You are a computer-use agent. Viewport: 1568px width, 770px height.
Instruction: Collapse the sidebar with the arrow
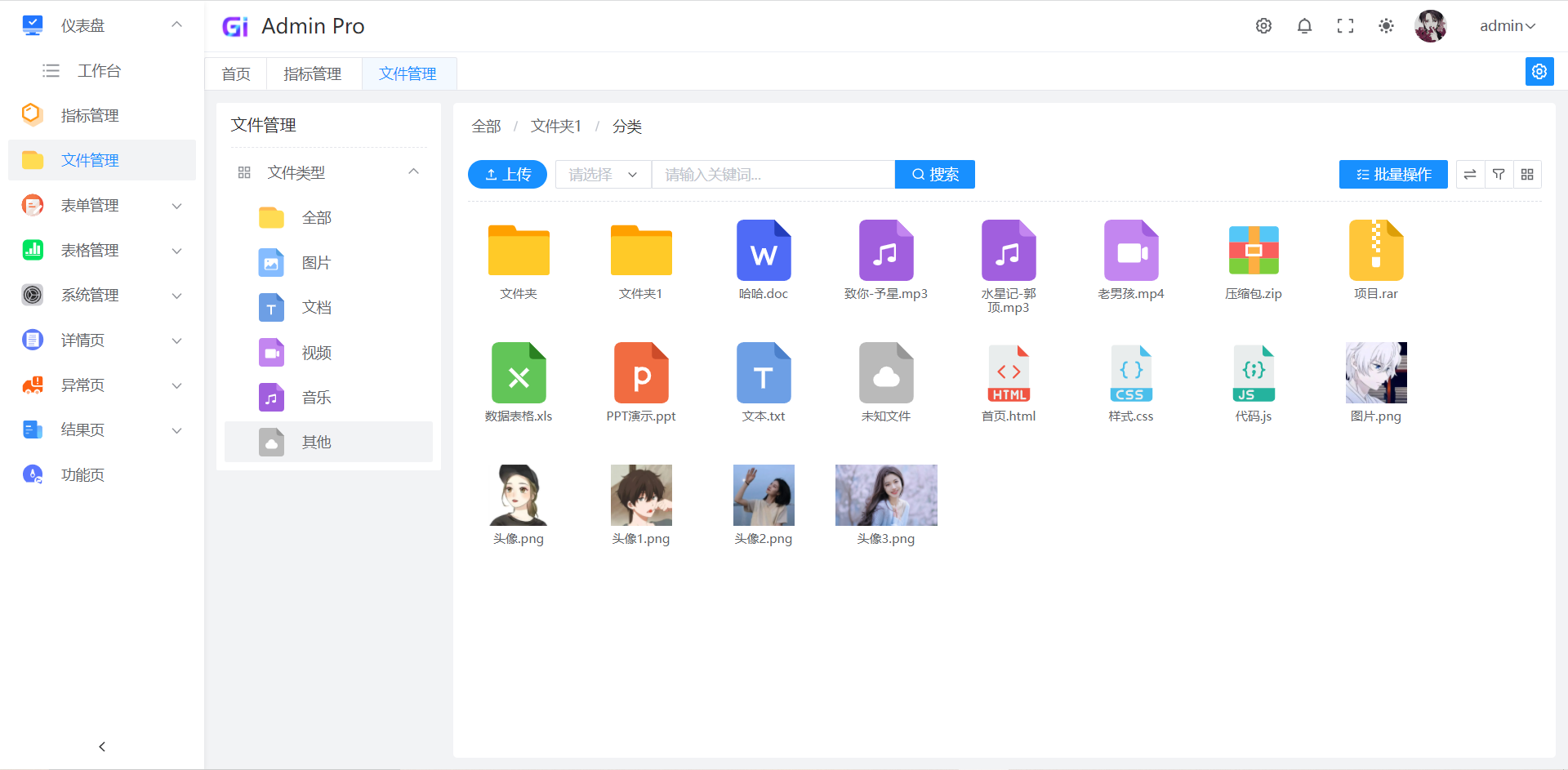(x=101, y=746)
